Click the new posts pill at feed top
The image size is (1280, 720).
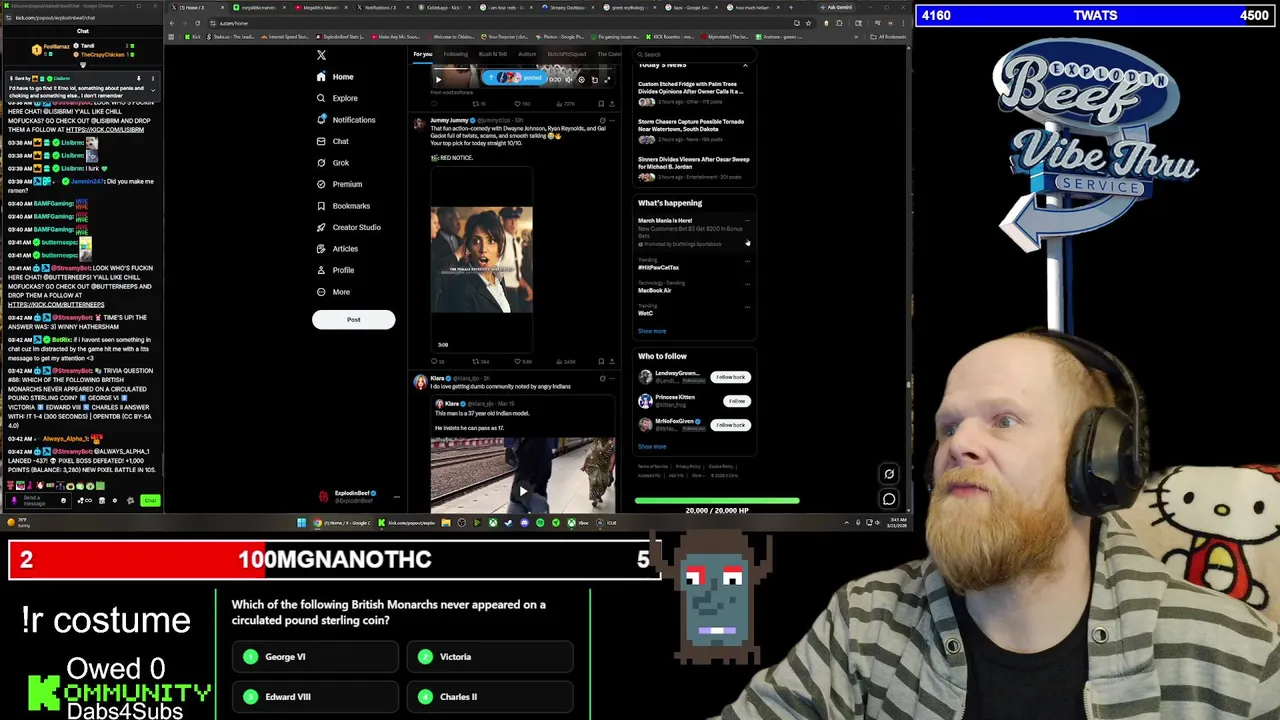(515, 77)
